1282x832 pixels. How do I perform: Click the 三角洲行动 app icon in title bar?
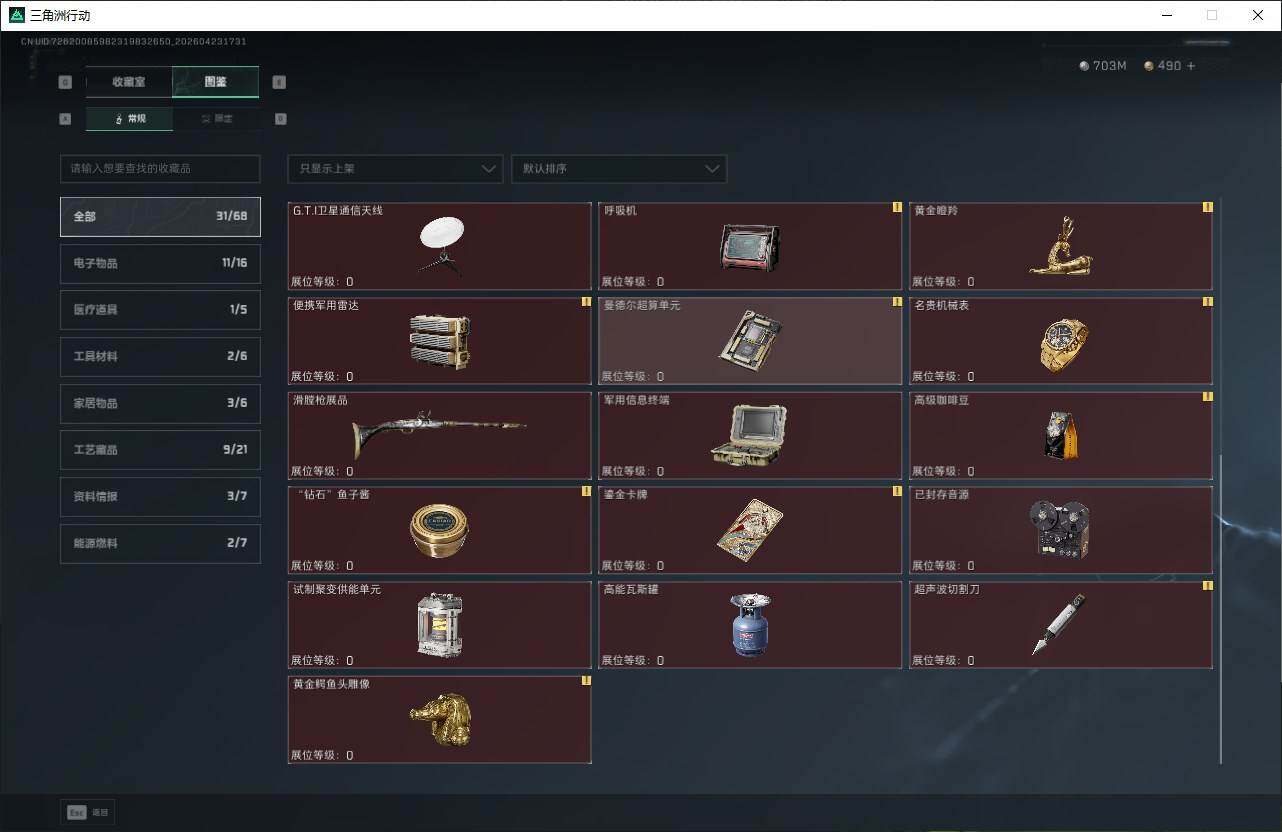coord(16,15)
